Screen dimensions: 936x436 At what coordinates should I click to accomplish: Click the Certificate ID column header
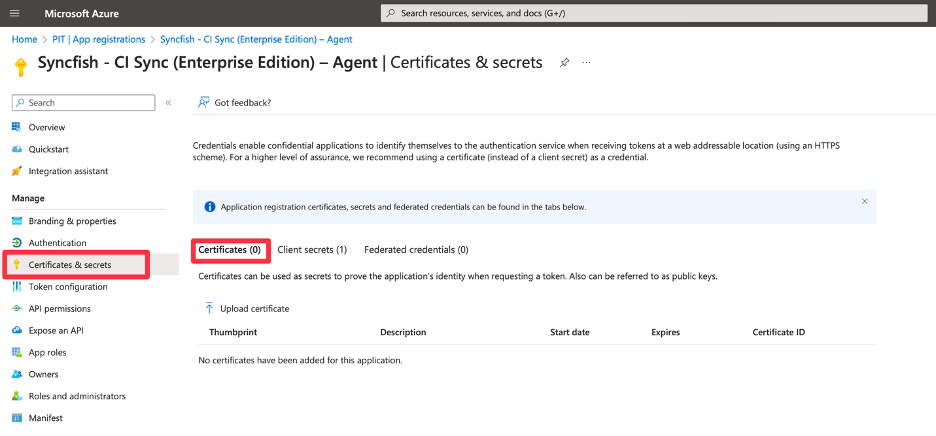pyautogui.click(x=779, y=332)
